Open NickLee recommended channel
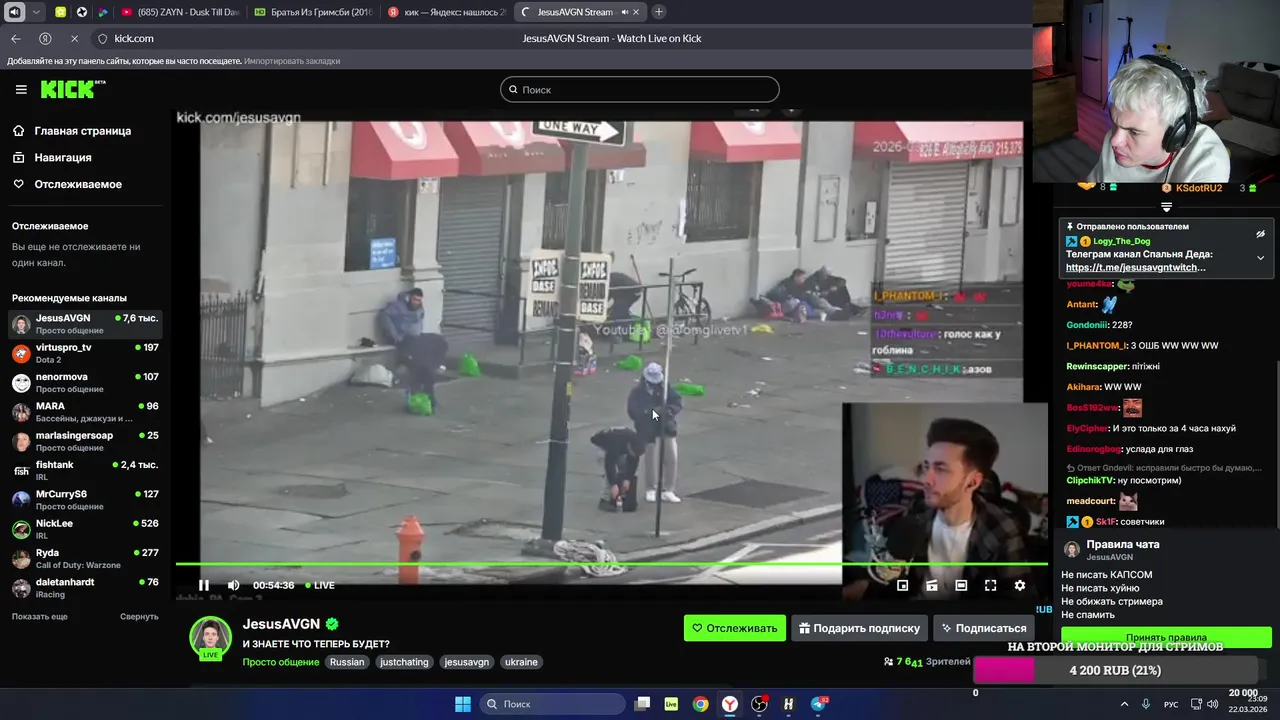Viewport: 1280px width, 720px height. pos(85,529)
